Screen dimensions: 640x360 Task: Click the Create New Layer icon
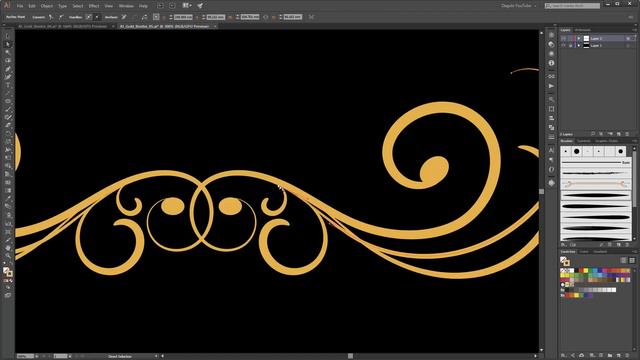(x=619, y=134)
